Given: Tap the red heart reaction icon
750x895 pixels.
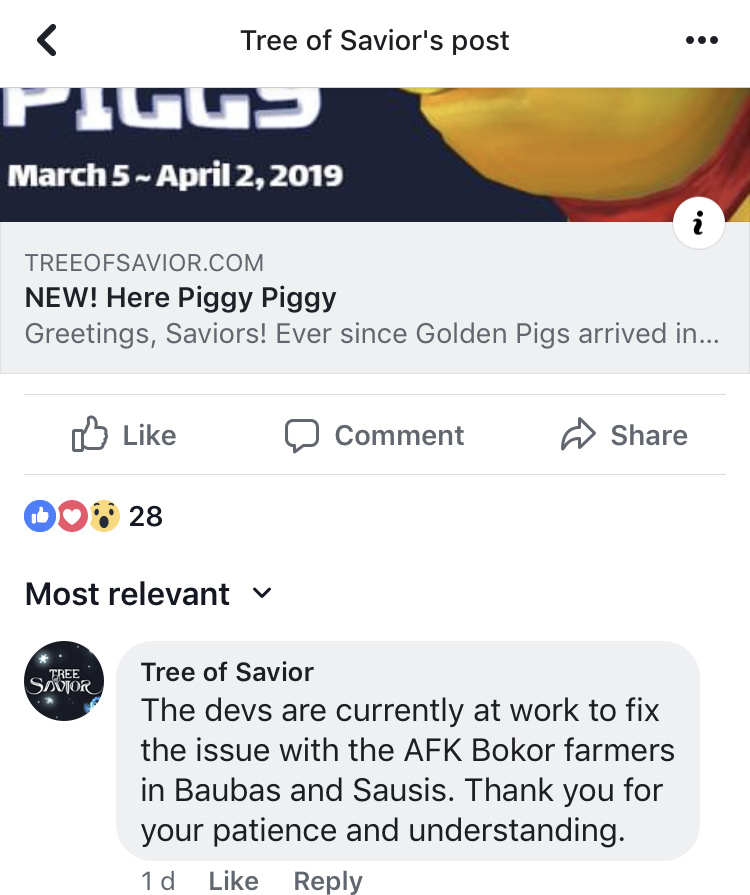Looking at the screenshot, I should pos(71,516).
